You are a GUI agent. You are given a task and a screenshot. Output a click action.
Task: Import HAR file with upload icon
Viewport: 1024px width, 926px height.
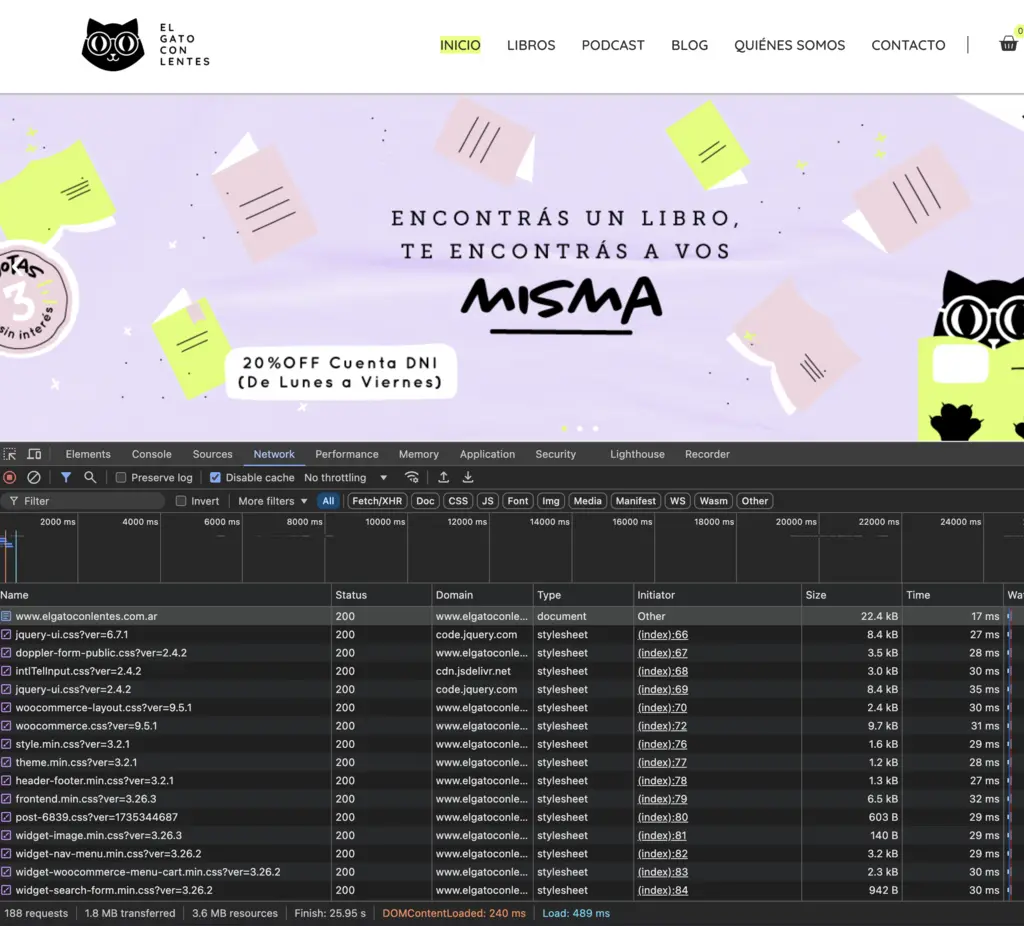click(x=443, y=478)
